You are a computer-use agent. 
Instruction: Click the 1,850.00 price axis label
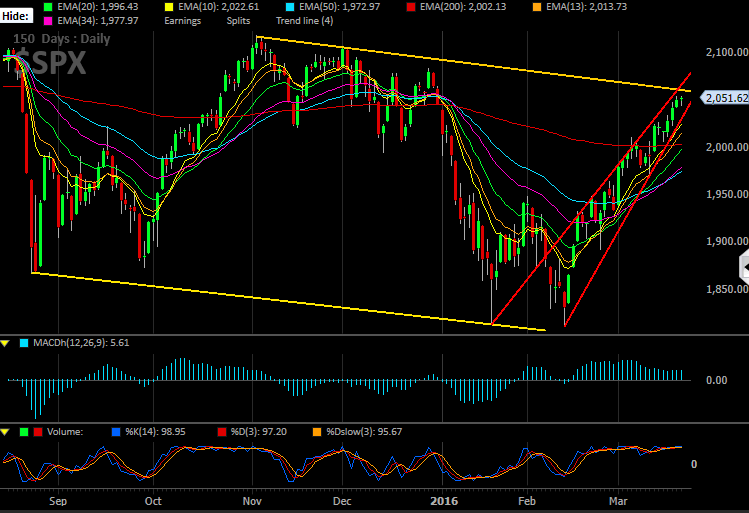(x=727, y=289)
